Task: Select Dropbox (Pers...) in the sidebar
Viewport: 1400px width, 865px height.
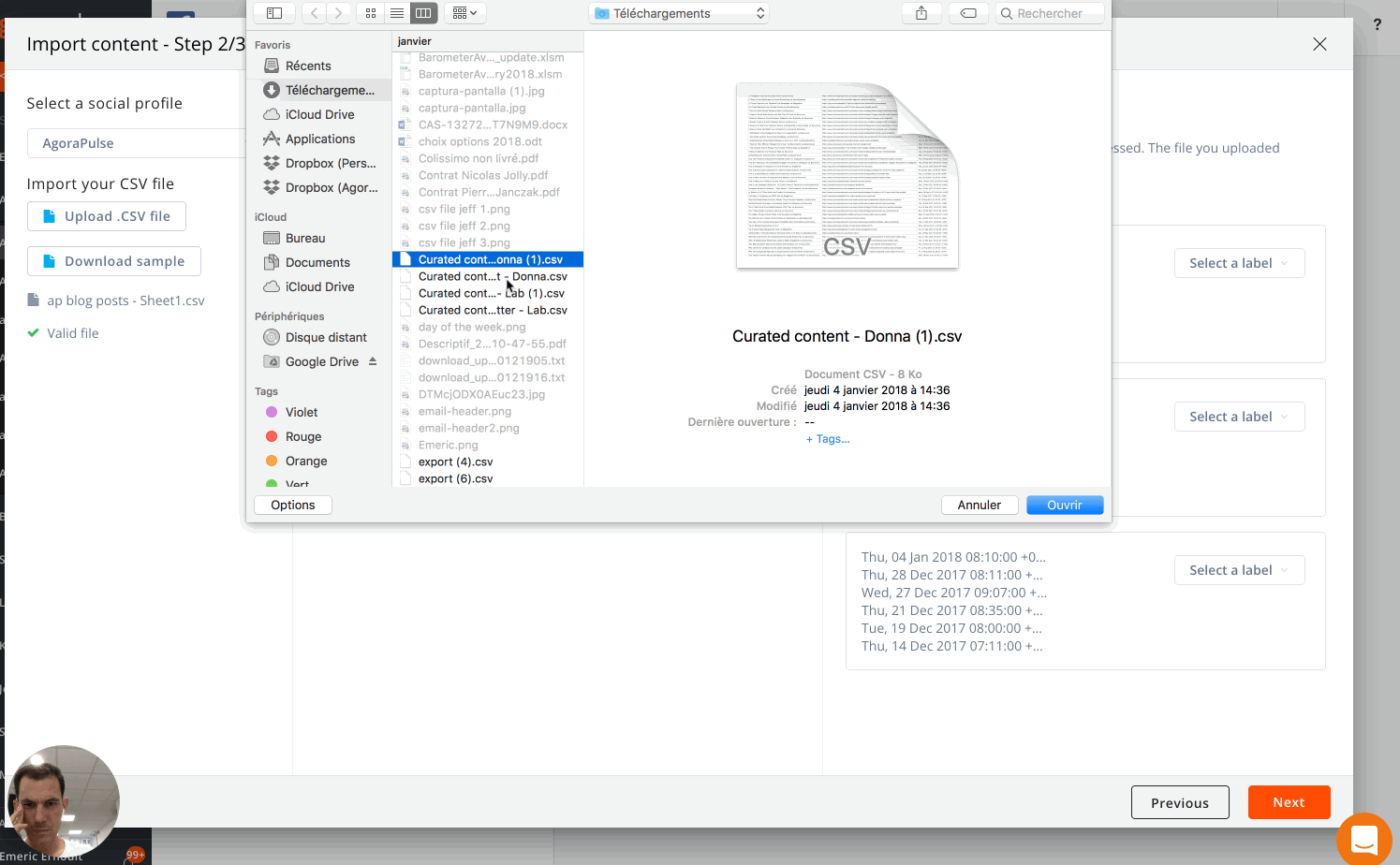Action: tap(330, 163)
